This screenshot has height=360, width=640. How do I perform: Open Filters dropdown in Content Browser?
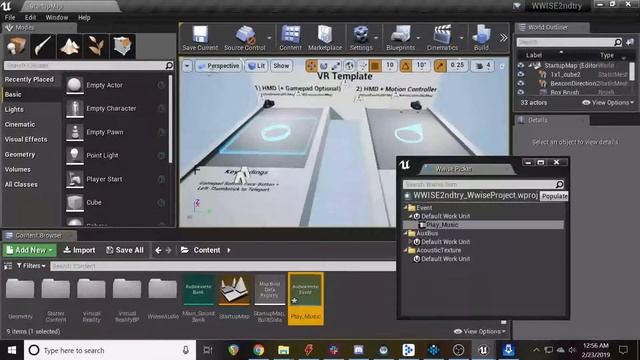point(31,266)
